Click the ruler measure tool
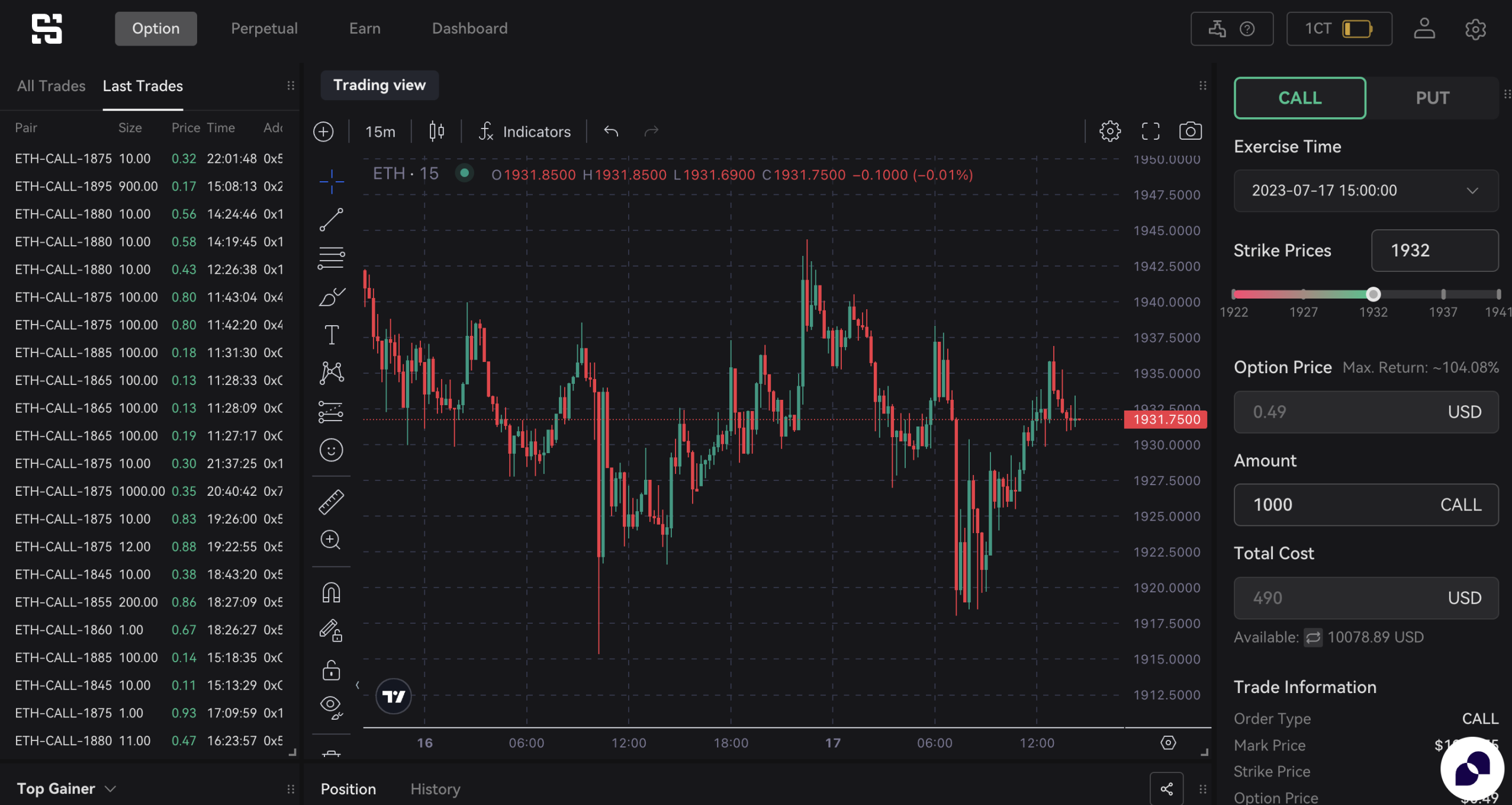Screen dimensions: 1512x805 331,502
